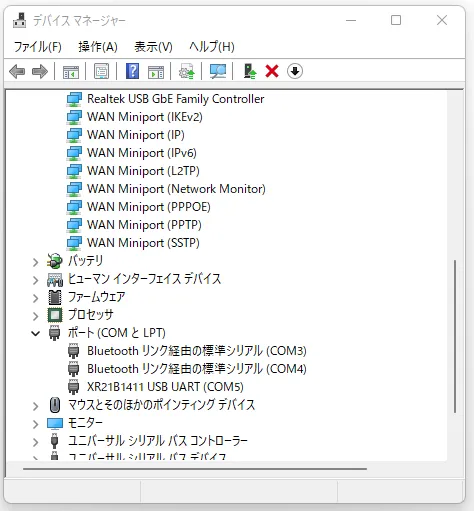Image resolution: width=474 pixels, height=511 pixels.
Task: Uninstall device using the red X icon
Action: point(272,71)
